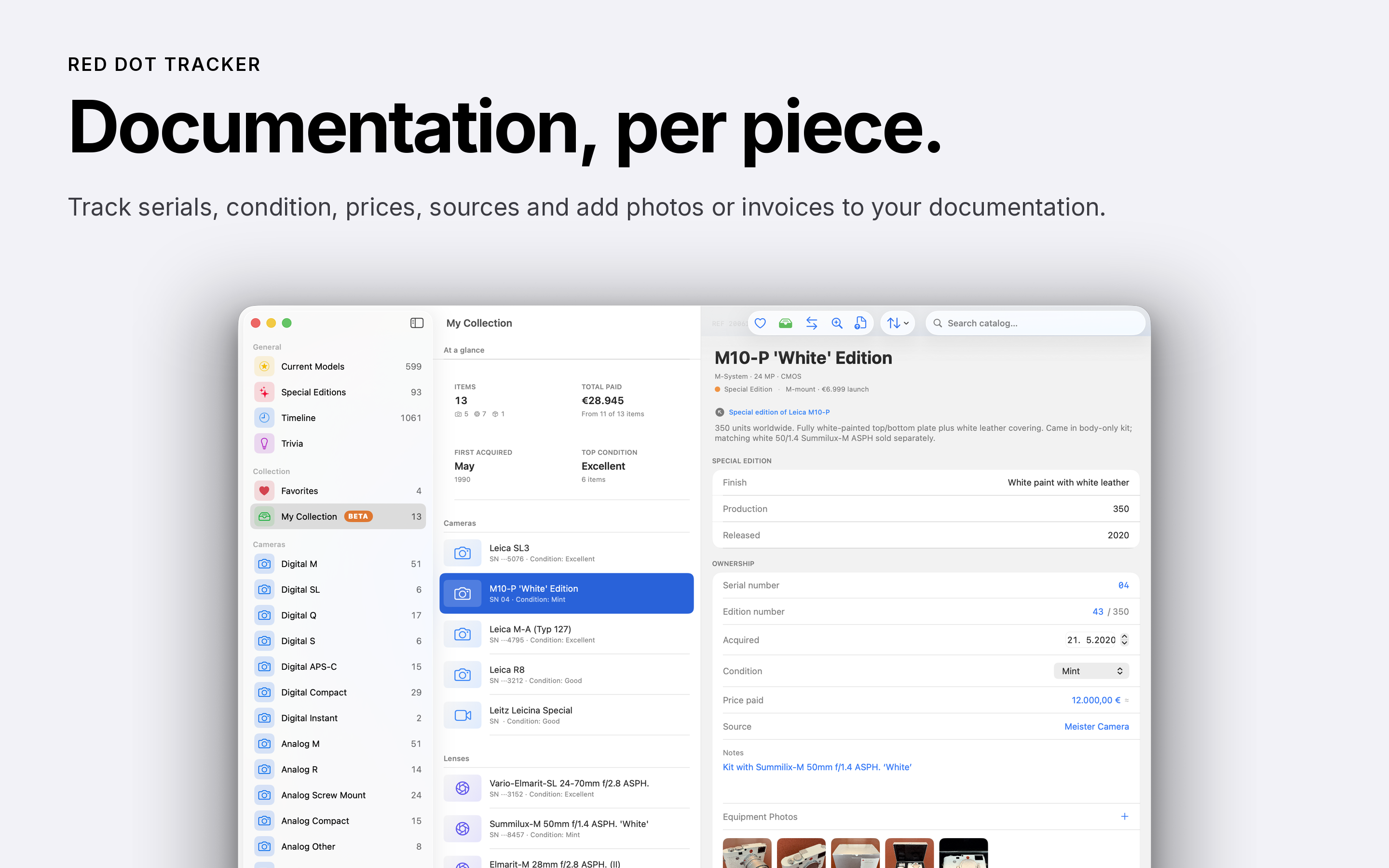Image resolution: width=1389 pixels, height=868 pixels.
Task: Open Trivia in sidebar
Action: click(x=338, y=443)
